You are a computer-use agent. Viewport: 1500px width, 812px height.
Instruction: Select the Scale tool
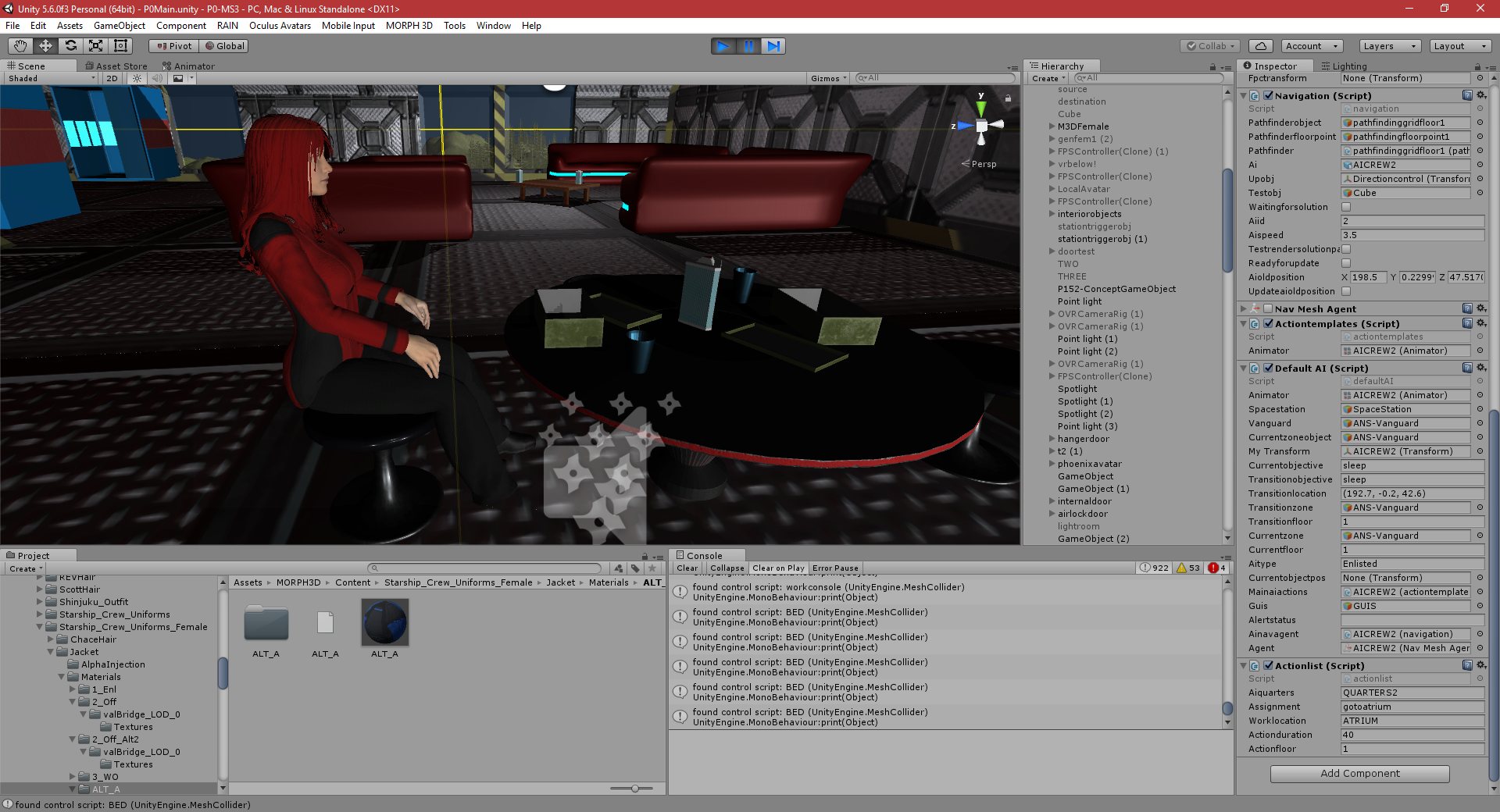tap(96, 46)
